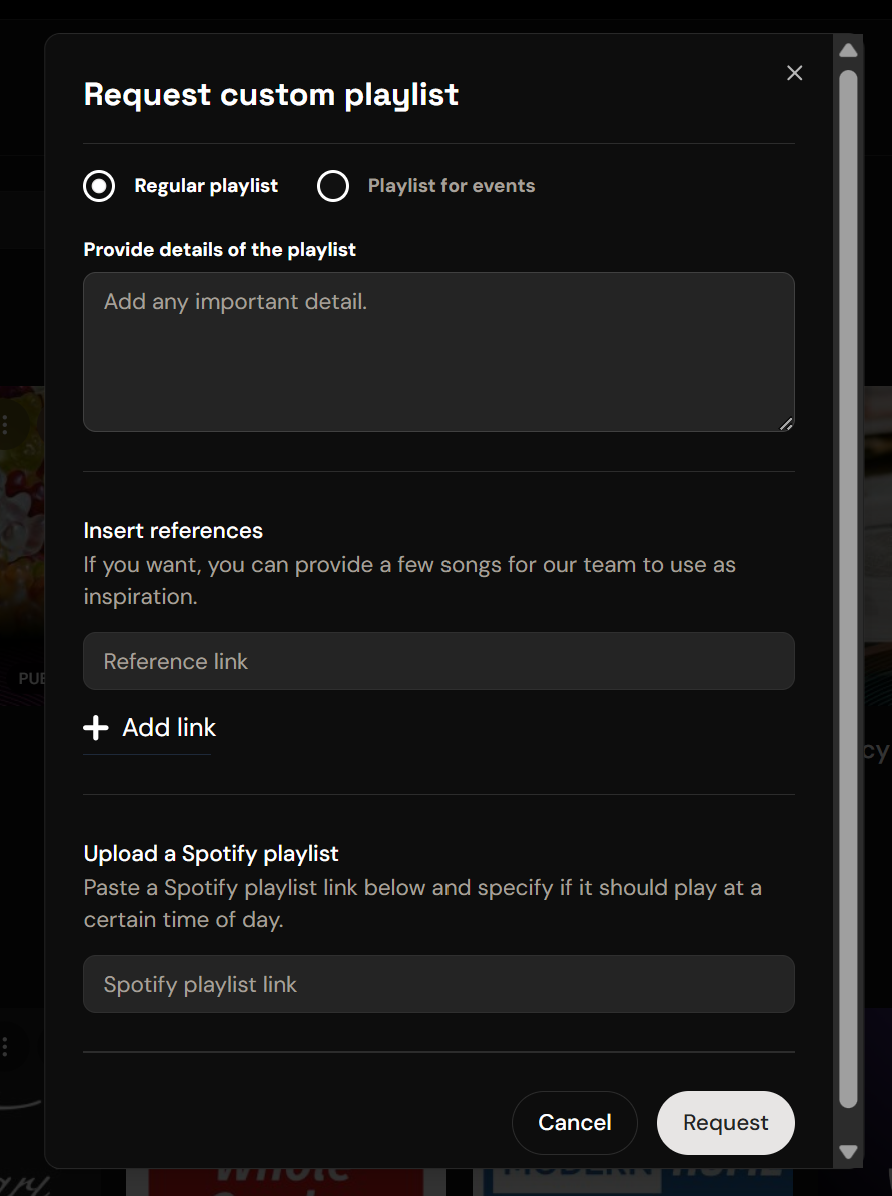Open the upper three-dot menu behind dialog

click(x=5, y=424)
